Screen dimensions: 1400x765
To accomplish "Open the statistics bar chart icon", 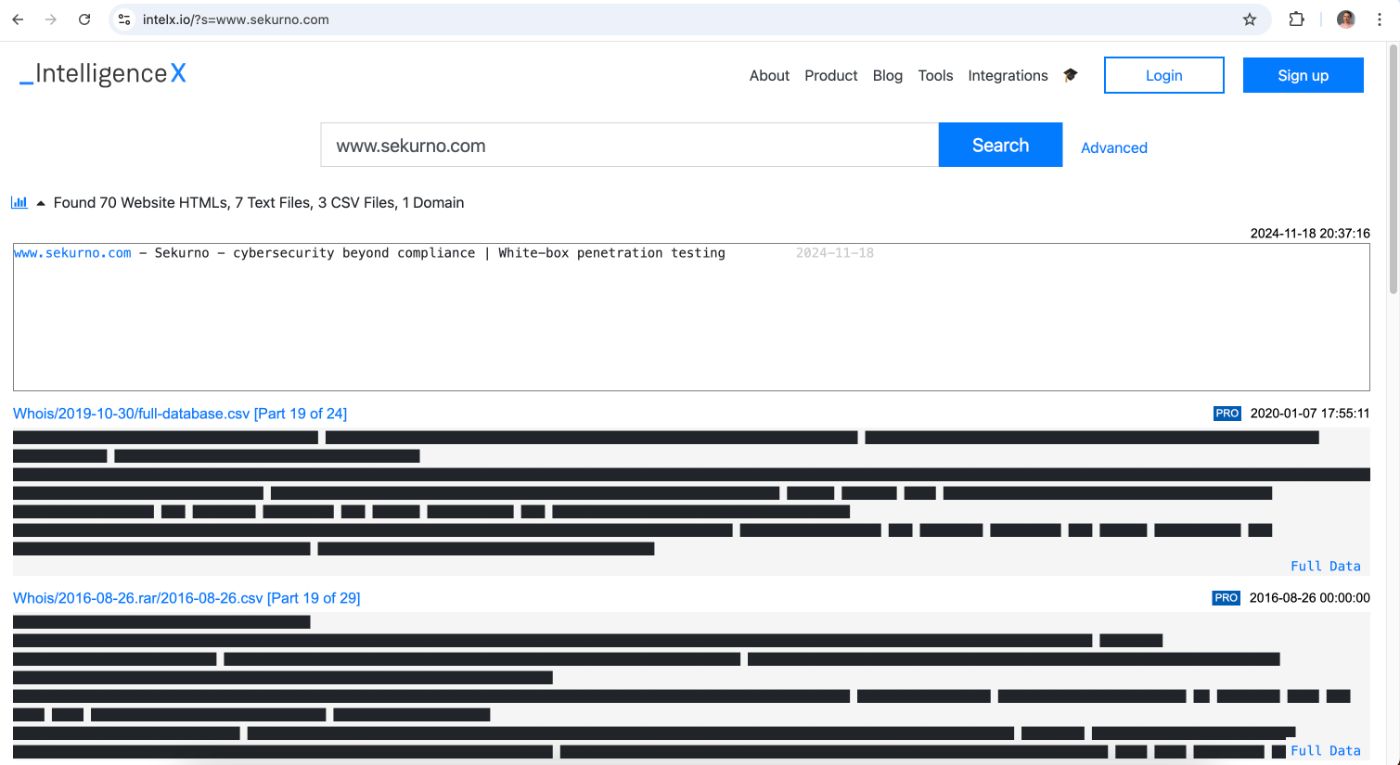I will click(19, 202).
